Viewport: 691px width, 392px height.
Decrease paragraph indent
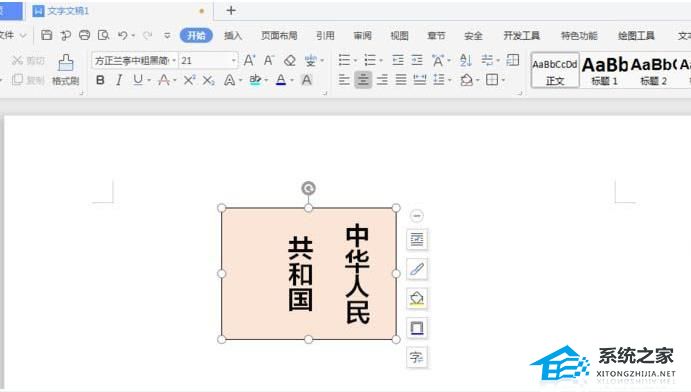coord(398,60)
